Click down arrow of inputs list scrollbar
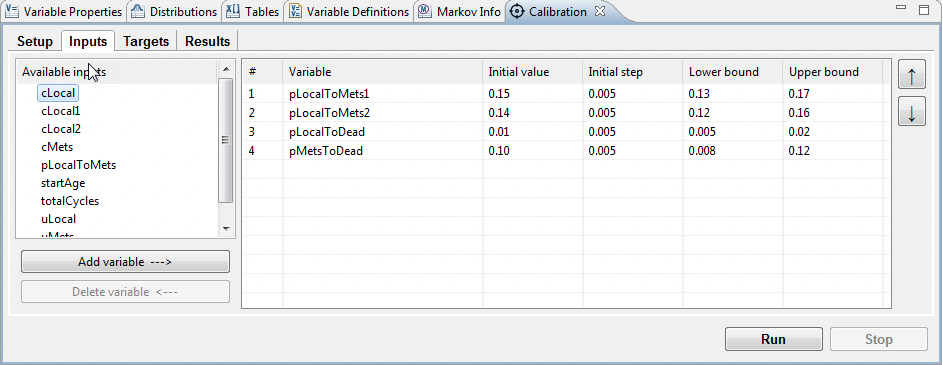This screenshot has width=943, height=365. coord(226,229)
